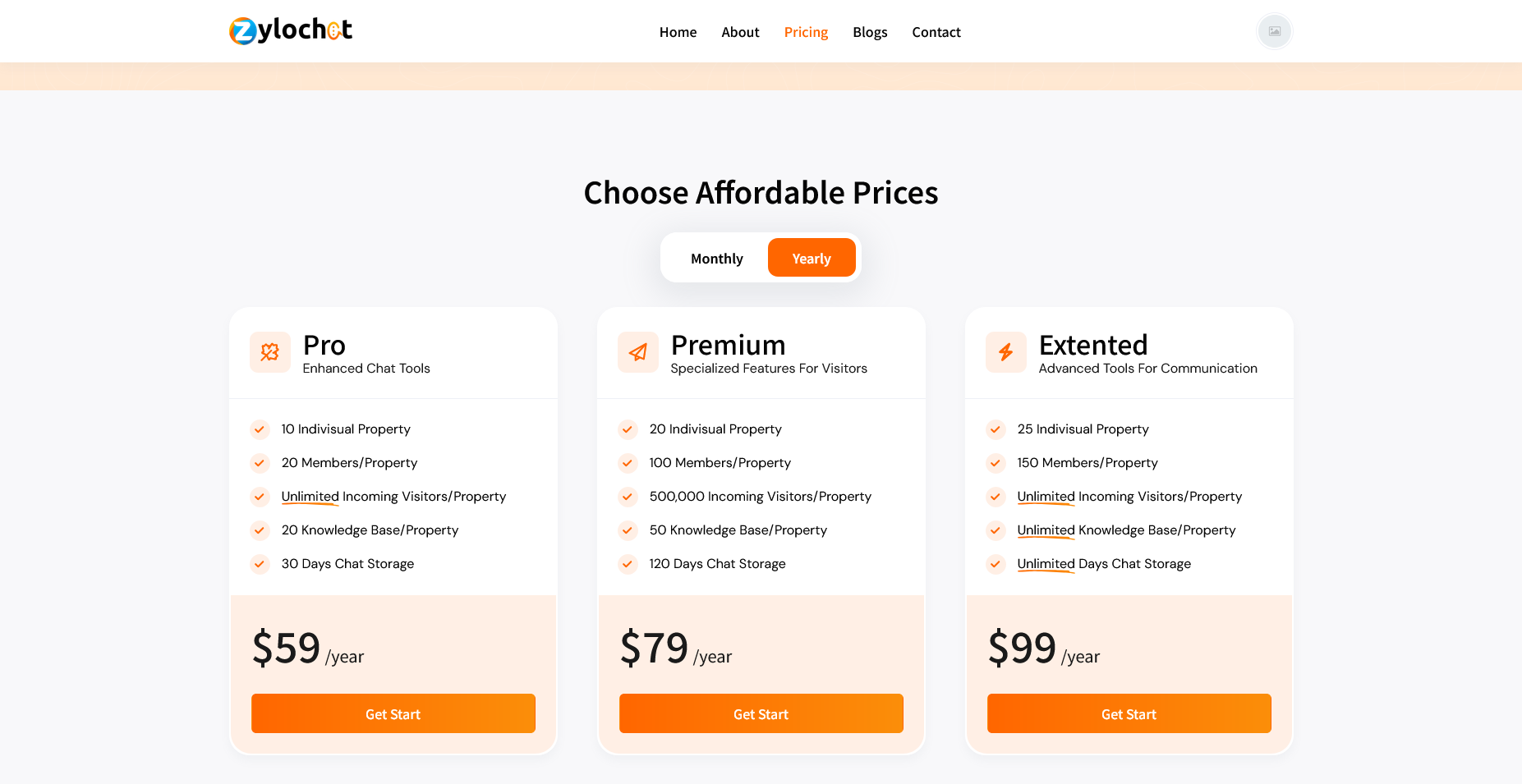Click the Unlimited Days Chat Storage text

point(1104,564)
